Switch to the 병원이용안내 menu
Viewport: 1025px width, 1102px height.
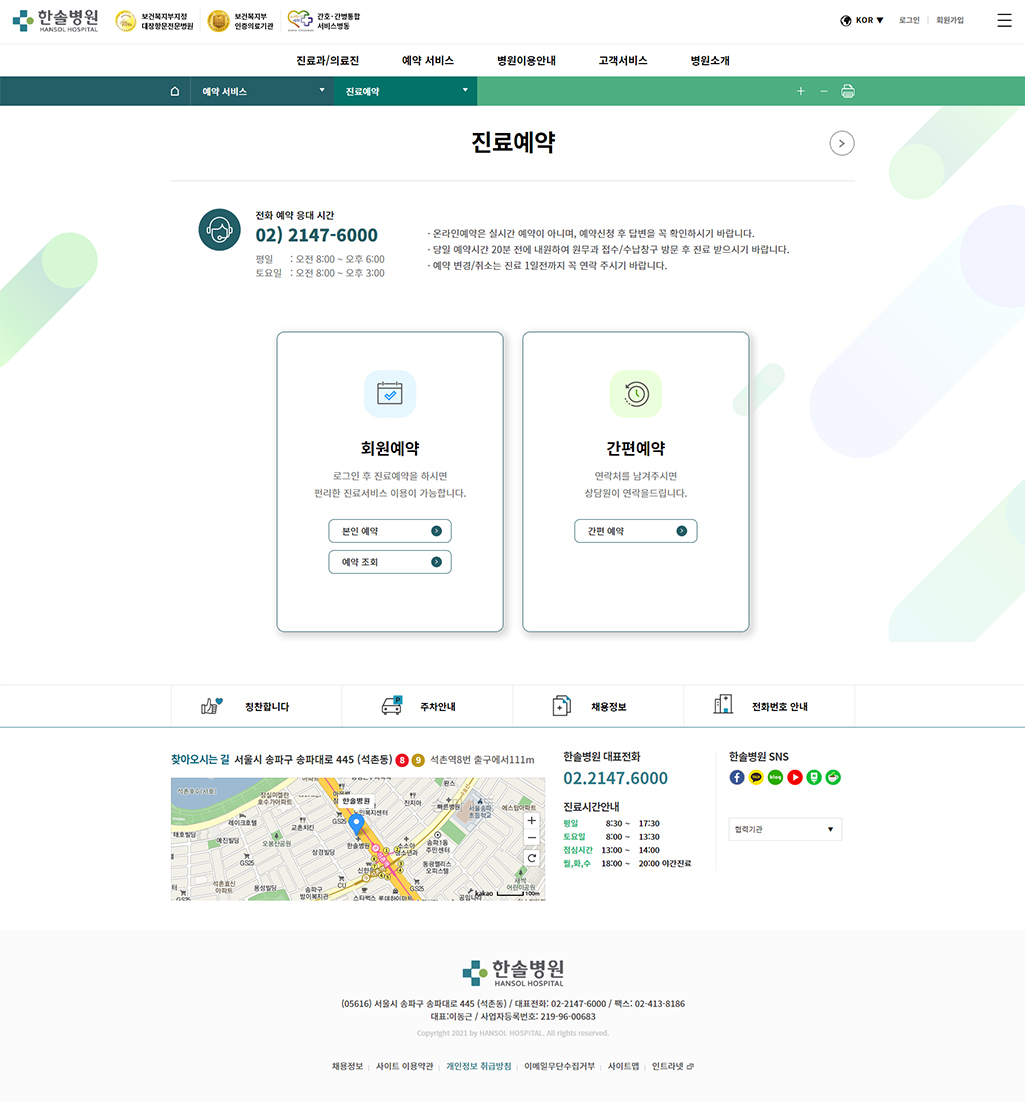pos(524,60)
